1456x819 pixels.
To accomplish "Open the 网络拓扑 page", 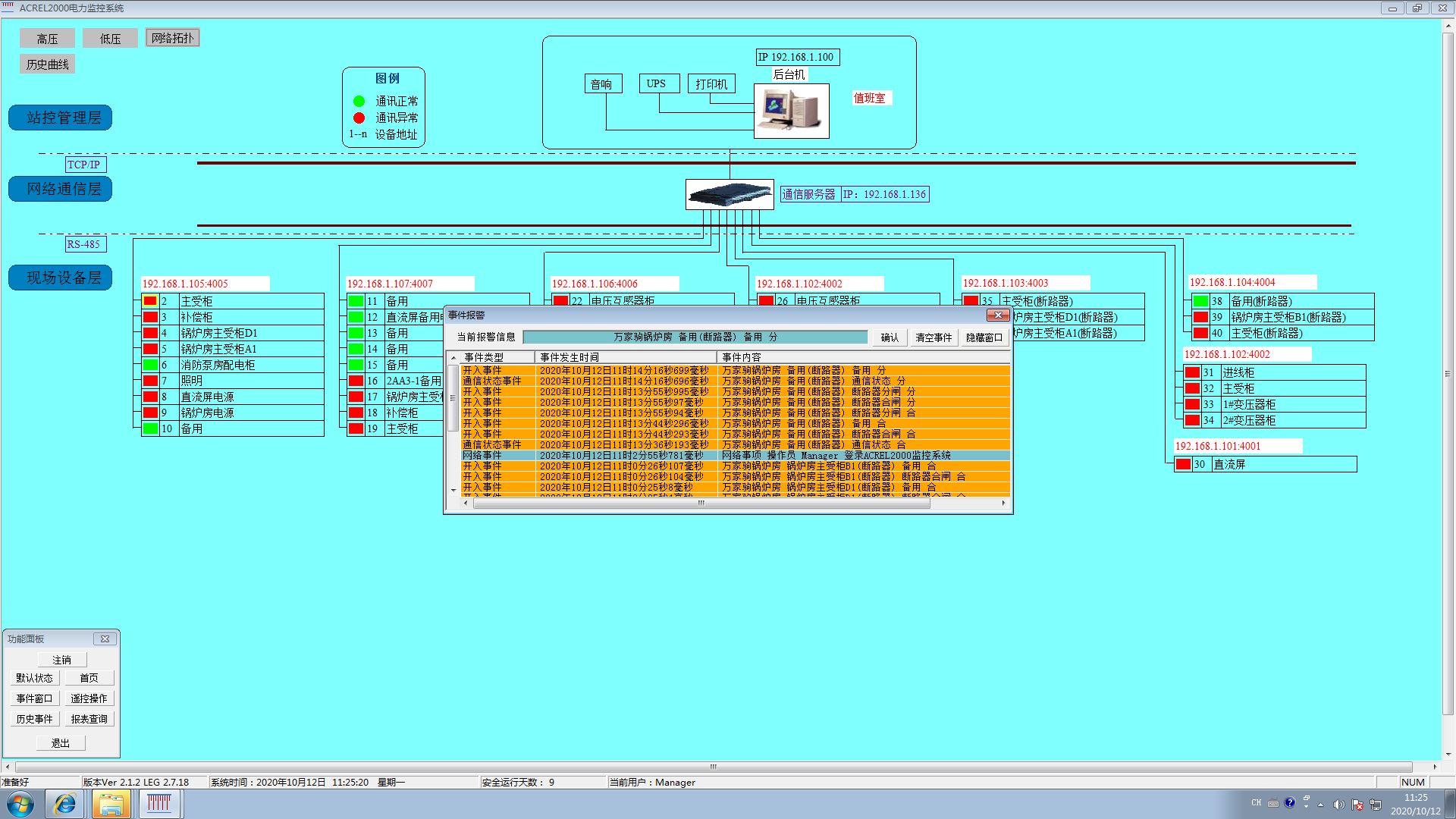I will 172,38.
